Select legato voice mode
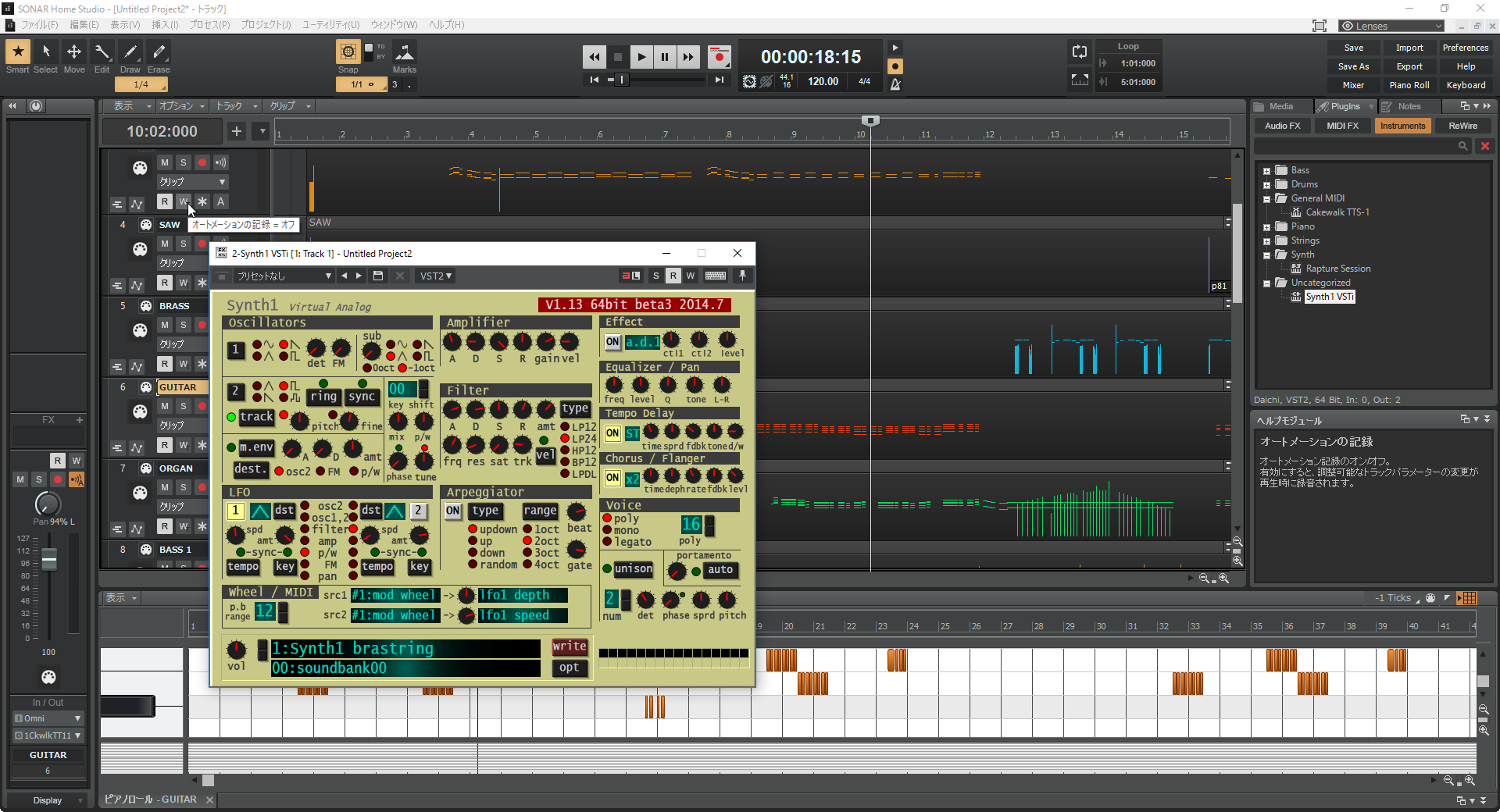This screenshot has height=812, width=1500. pyautogui.click(x=607, y=542)
